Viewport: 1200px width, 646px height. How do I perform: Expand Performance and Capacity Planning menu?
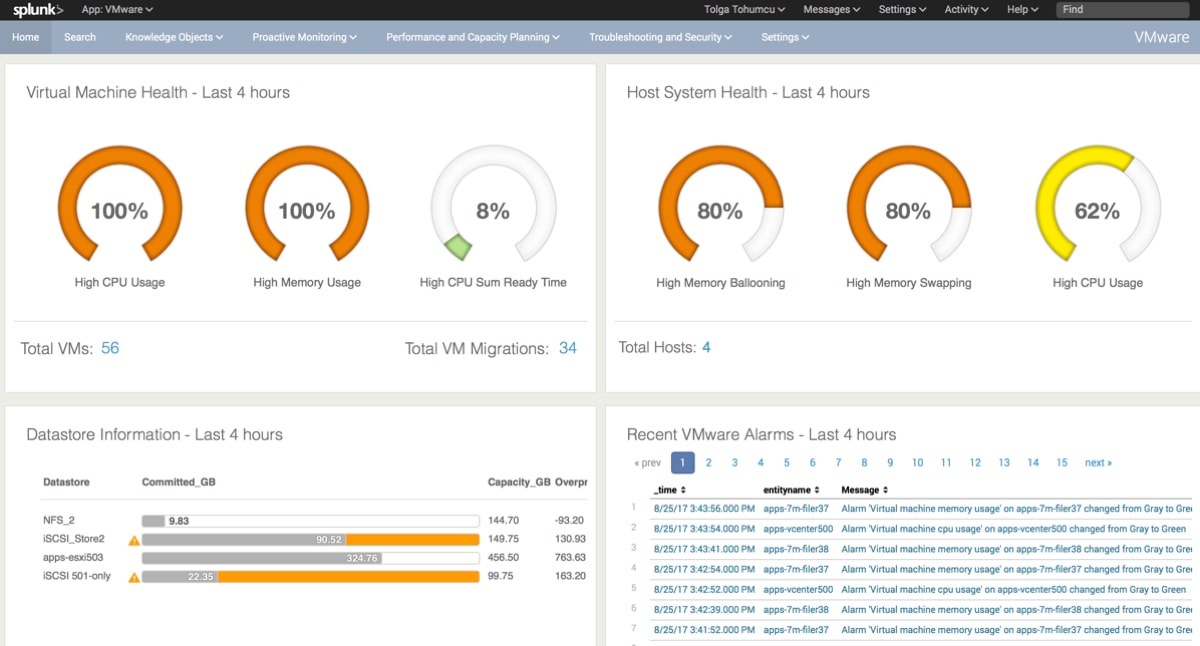click(x=473, y=37)
